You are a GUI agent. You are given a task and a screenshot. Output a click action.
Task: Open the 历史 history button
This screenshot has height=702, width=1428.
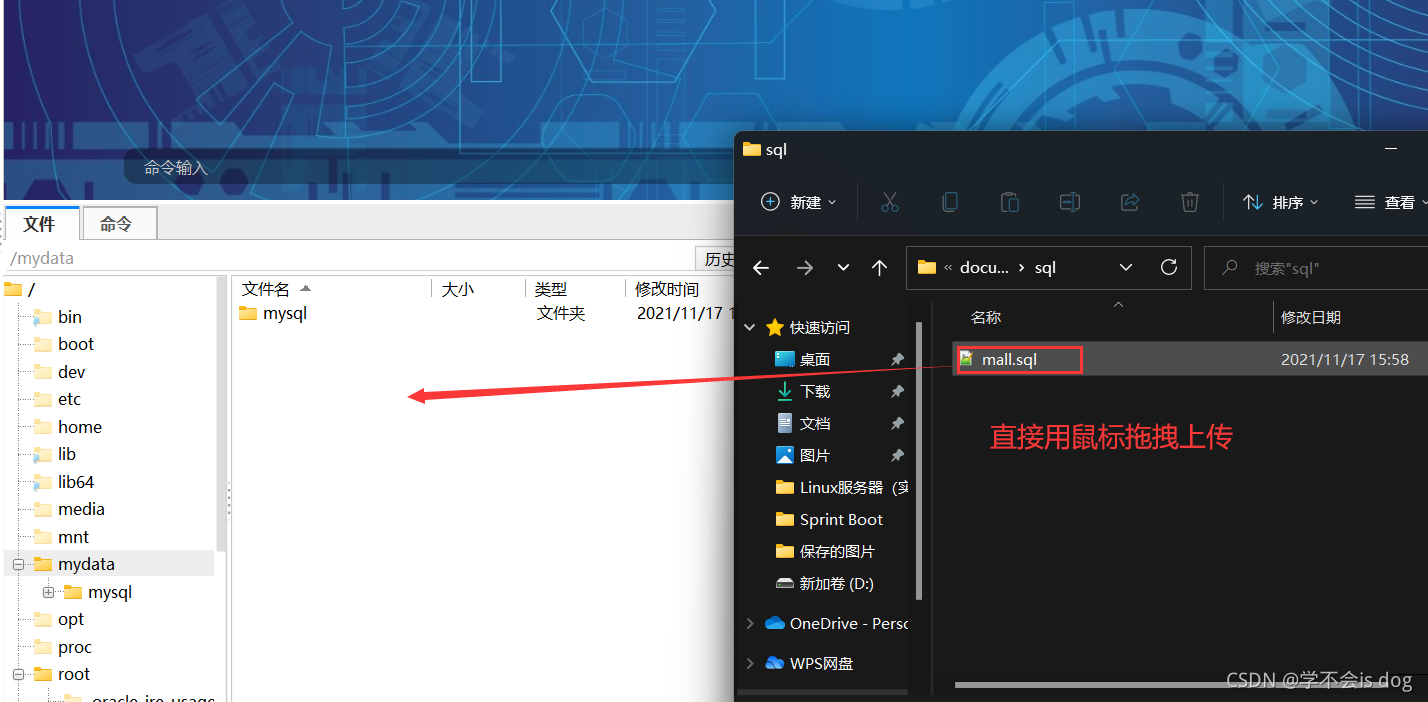click(x=722, y=258)
